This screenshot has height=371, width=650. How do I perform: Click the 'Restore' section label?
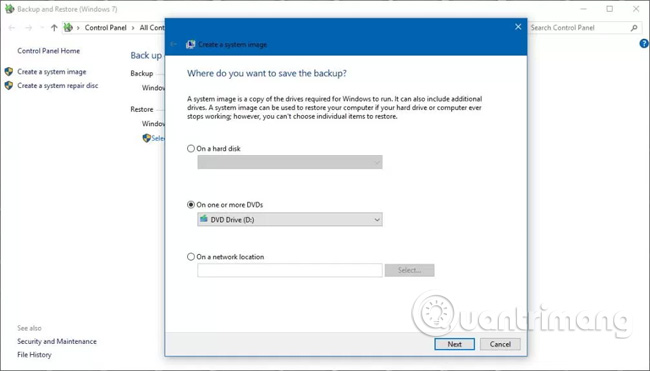[x=142, y=109]
